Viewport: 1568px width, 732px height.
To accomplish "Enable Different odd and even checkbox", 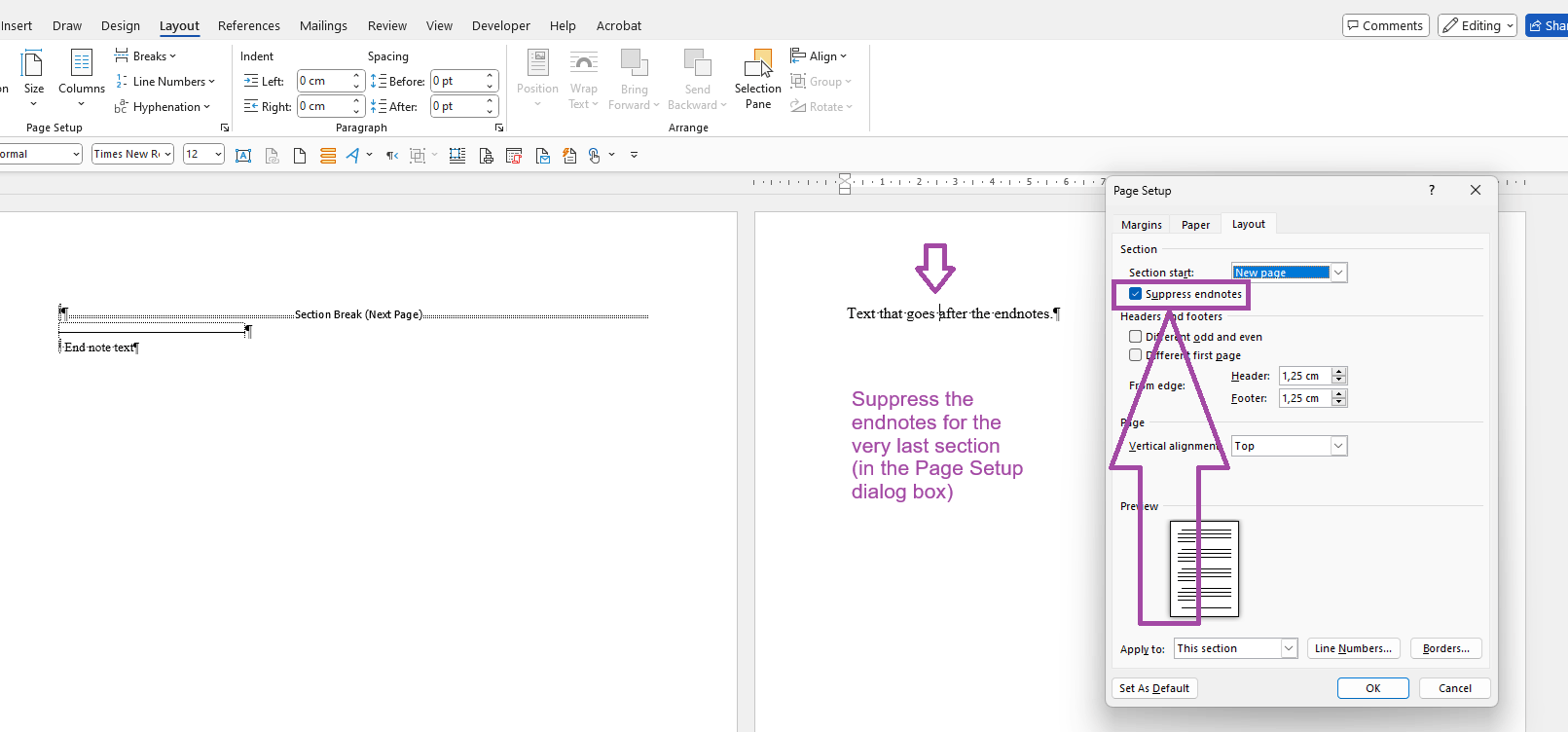I will tap(1135, 337).
